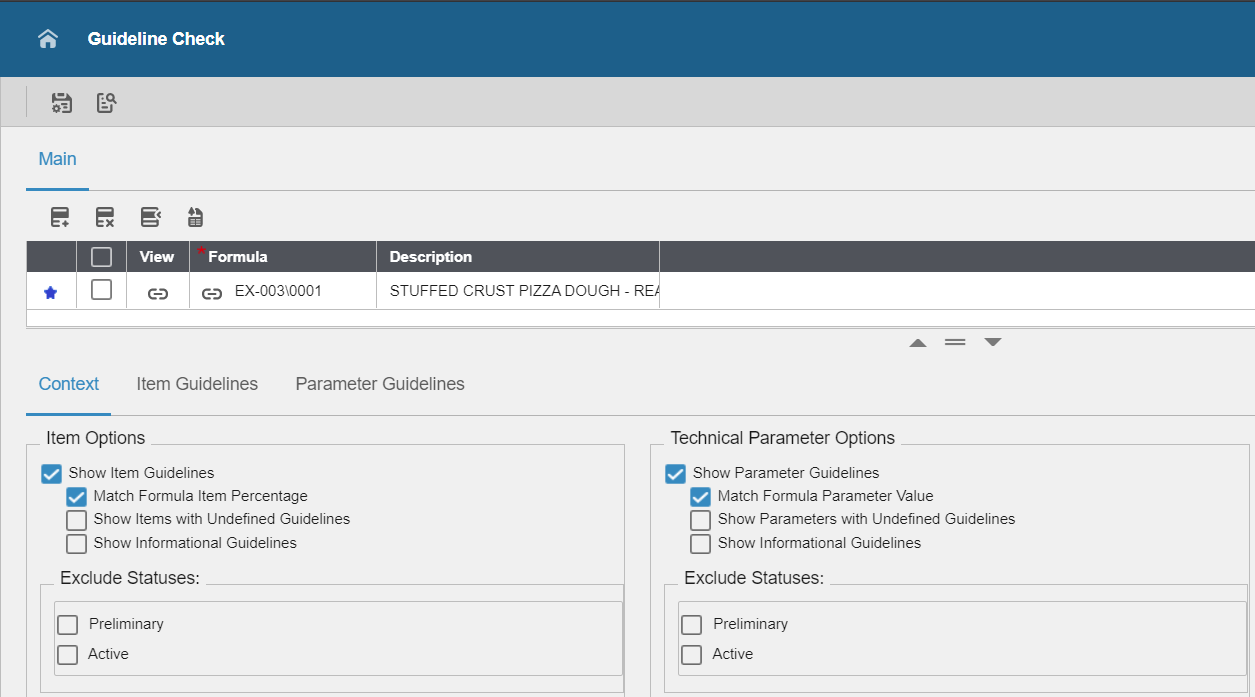Click the splitter handle between the arrows
Screen dimensions: 1255x697
click(x=955, y=342)
